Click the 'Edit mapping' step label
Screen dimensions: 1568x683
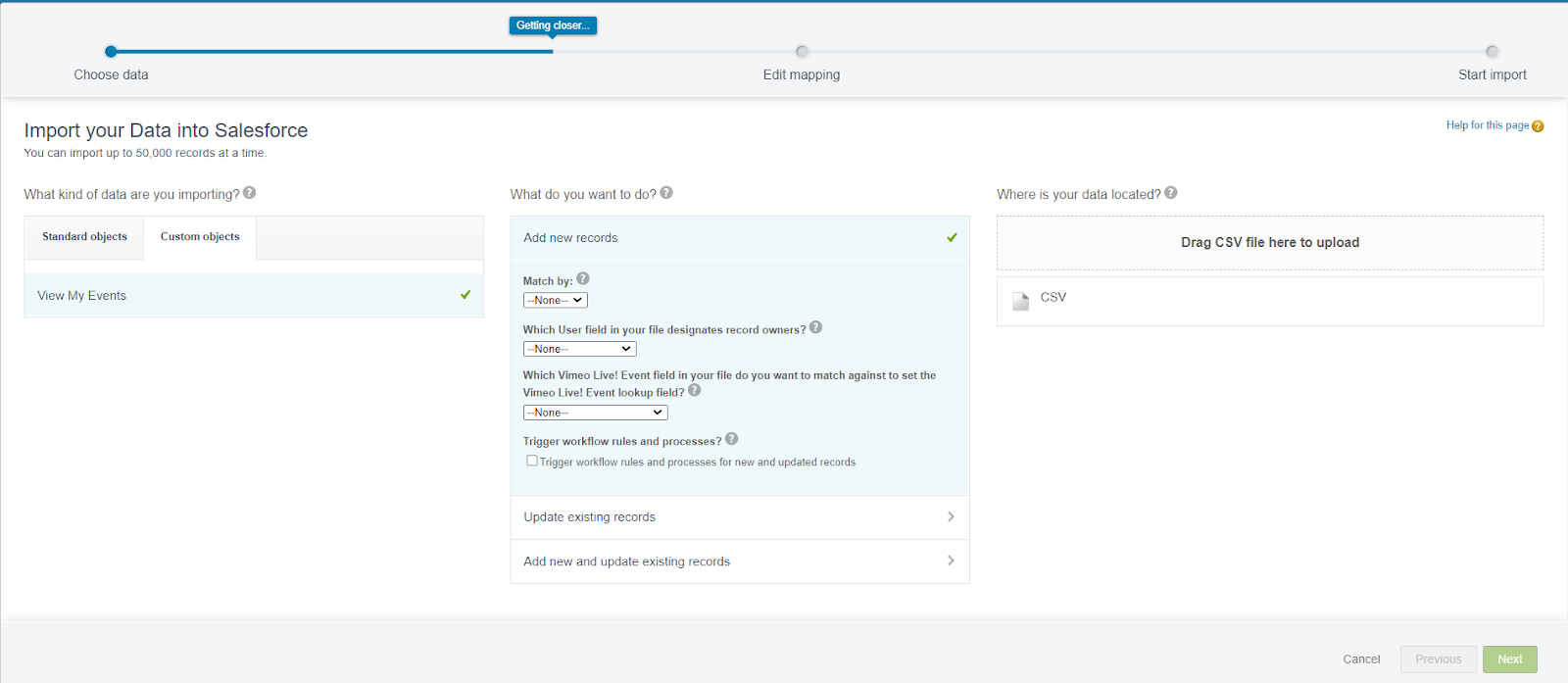click(x=802, y=74)
